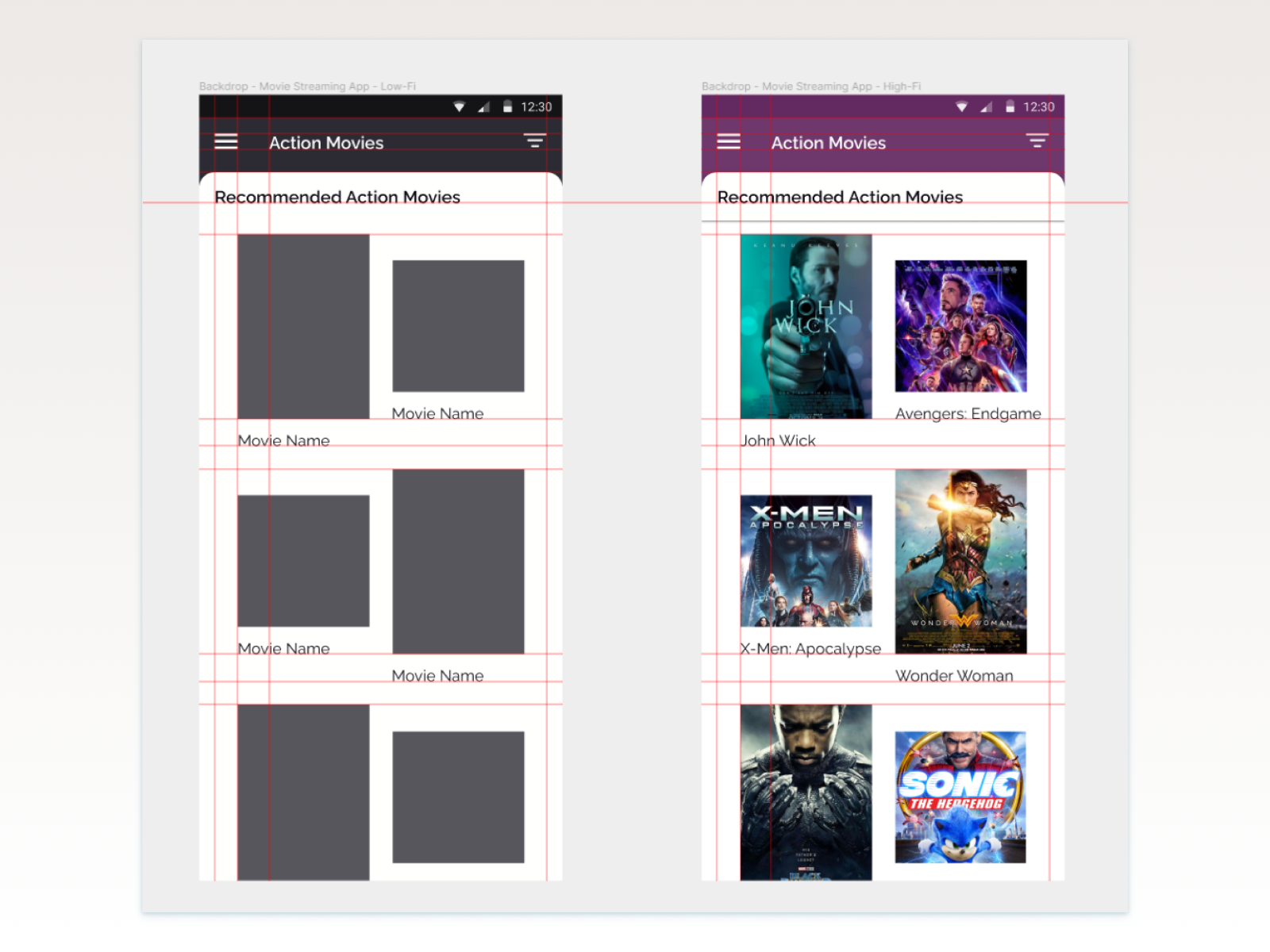Click 'Movie Name' under second-row left Low-Fi placeholder
The height and width of the screenshot is (952, 1270).
[283, 649]
